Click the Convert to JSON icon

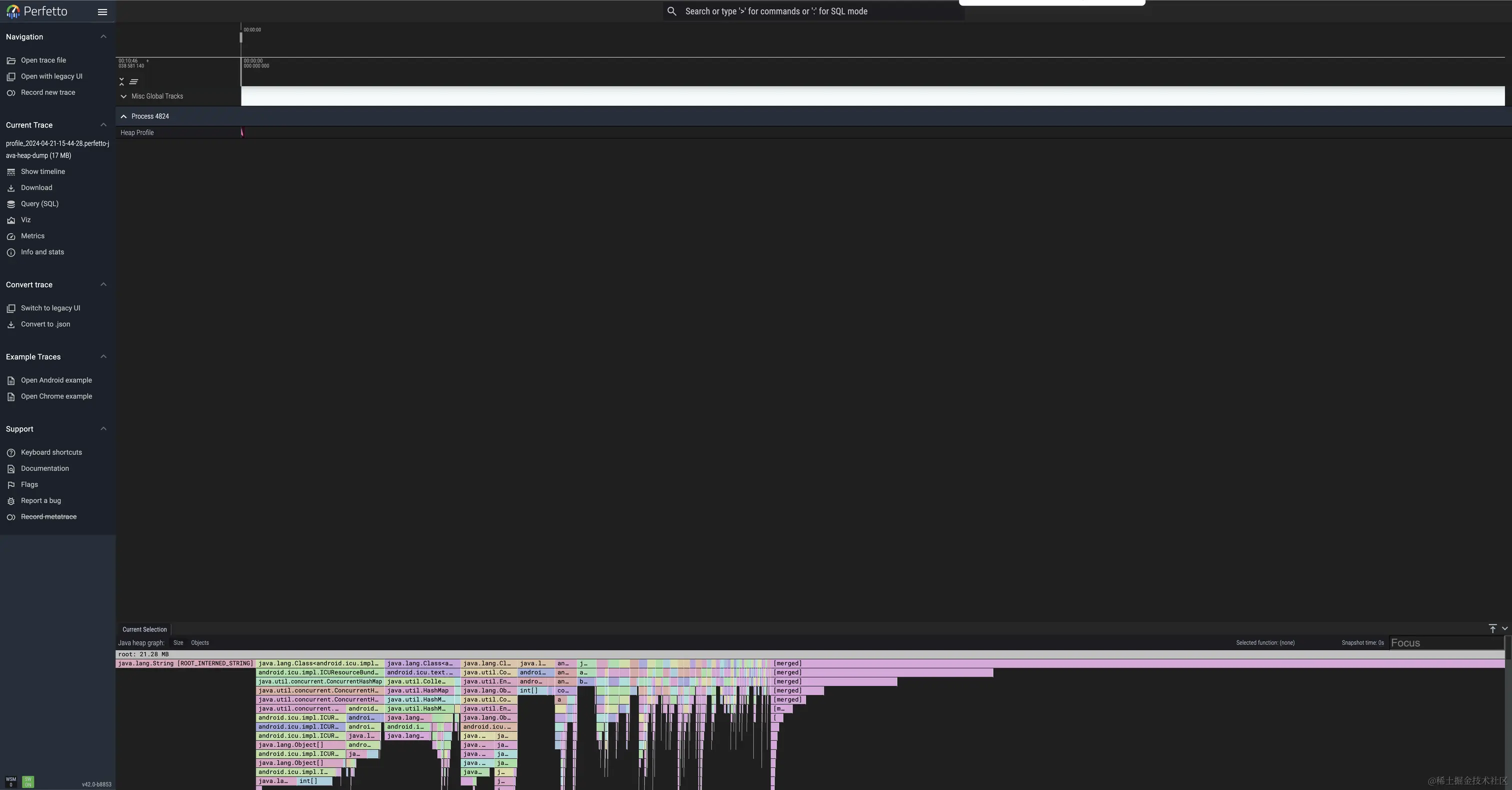coord(11,325)
